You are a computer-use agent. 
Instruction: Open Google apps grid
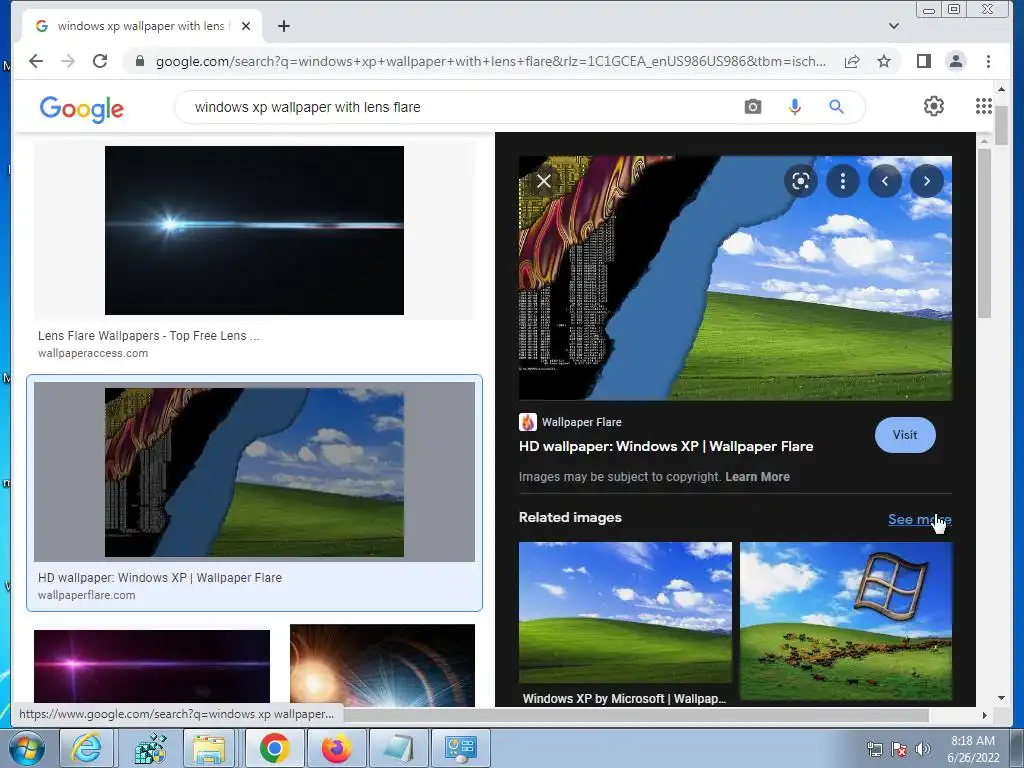click(x=984, y=106)
